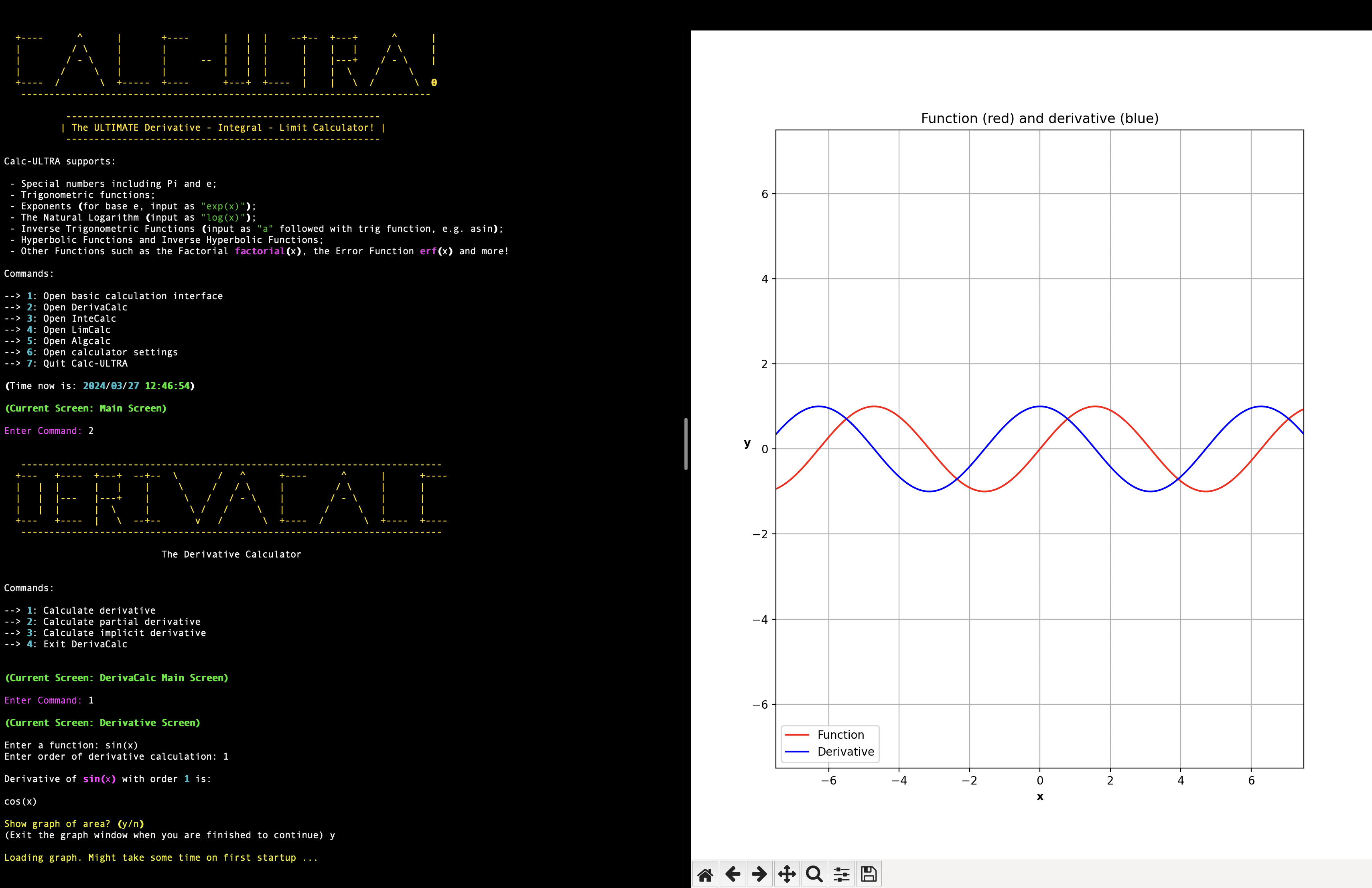Go back to previous plot view
1372x888 pixels.
pos(733,874)
